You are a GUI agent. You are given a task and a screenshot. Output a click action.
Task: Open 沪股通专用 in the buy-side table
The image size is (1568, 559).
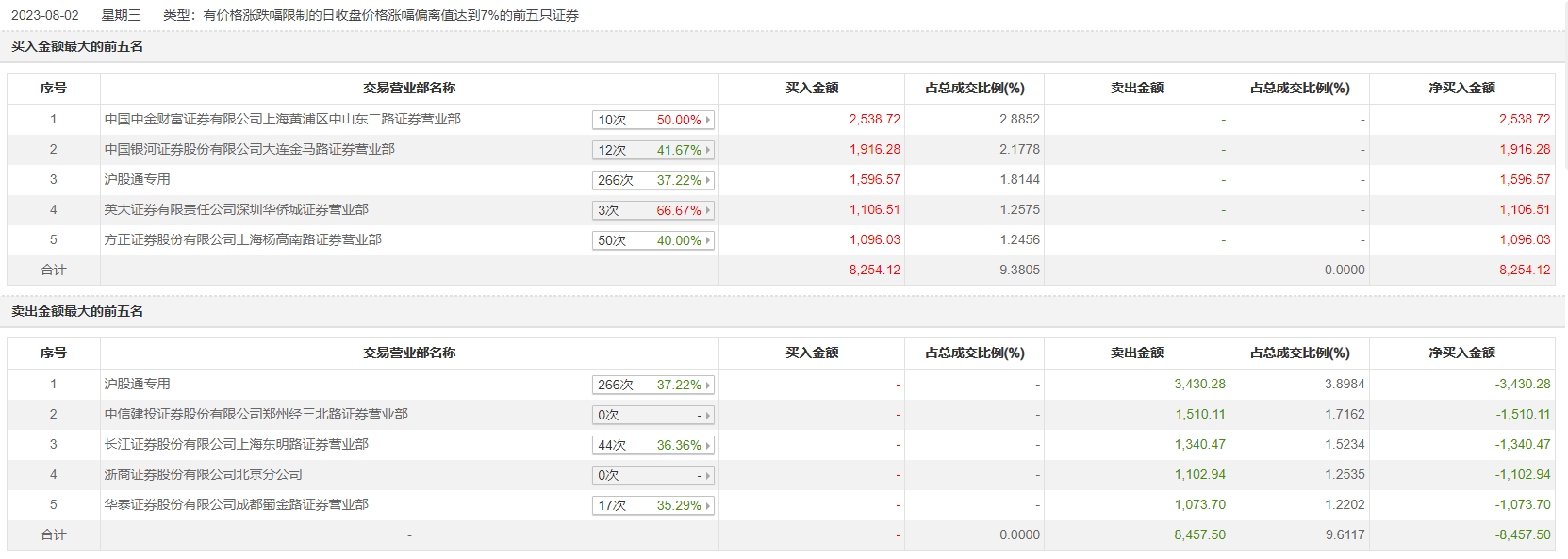137,180
